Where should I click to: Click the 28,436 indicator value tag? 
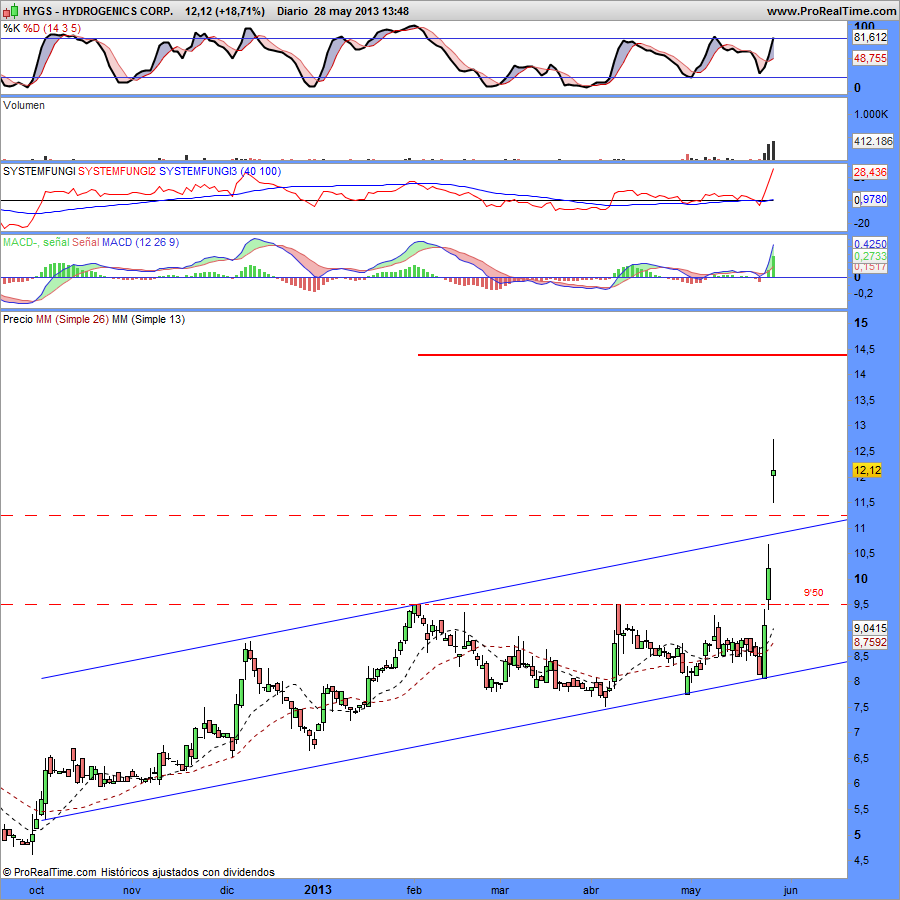(870, 172)
